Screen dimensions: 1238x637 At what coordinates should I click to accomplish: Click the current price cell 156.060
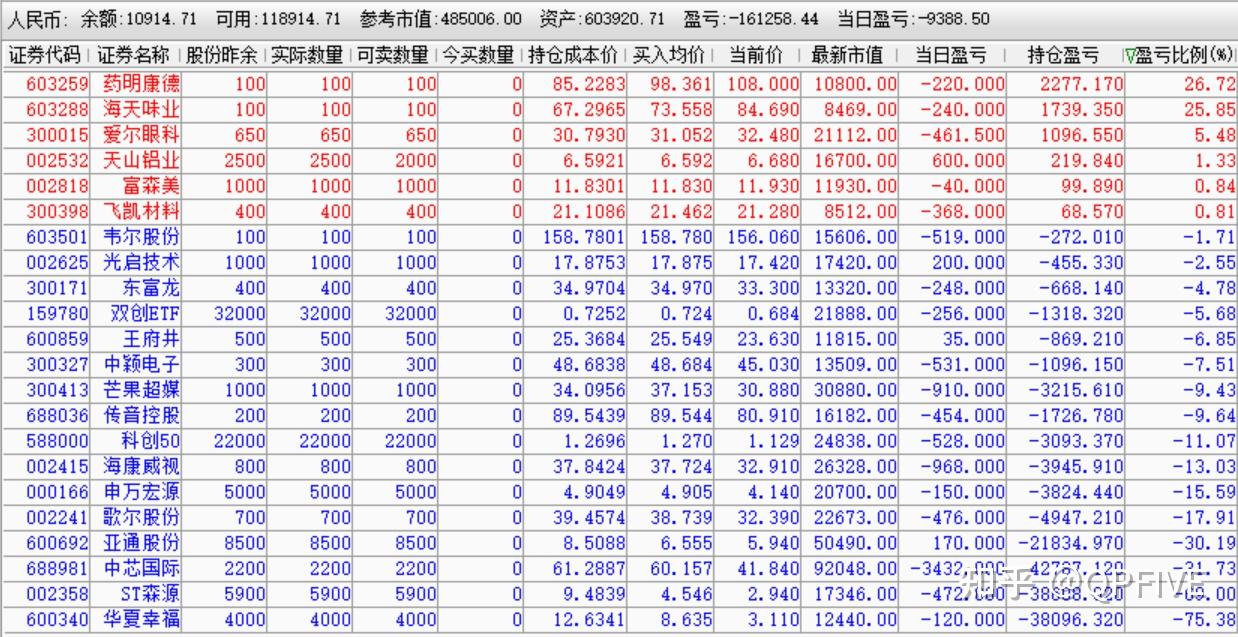coord(764,237)
